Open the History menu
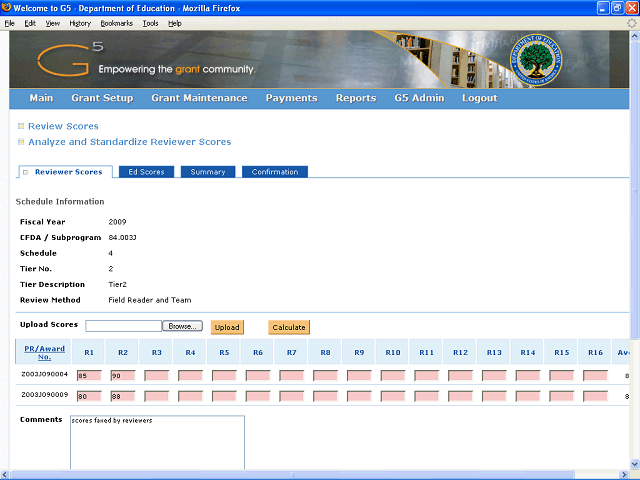This screenshot has height=480, width=640. pyautogui.click(x=80, y=23)
